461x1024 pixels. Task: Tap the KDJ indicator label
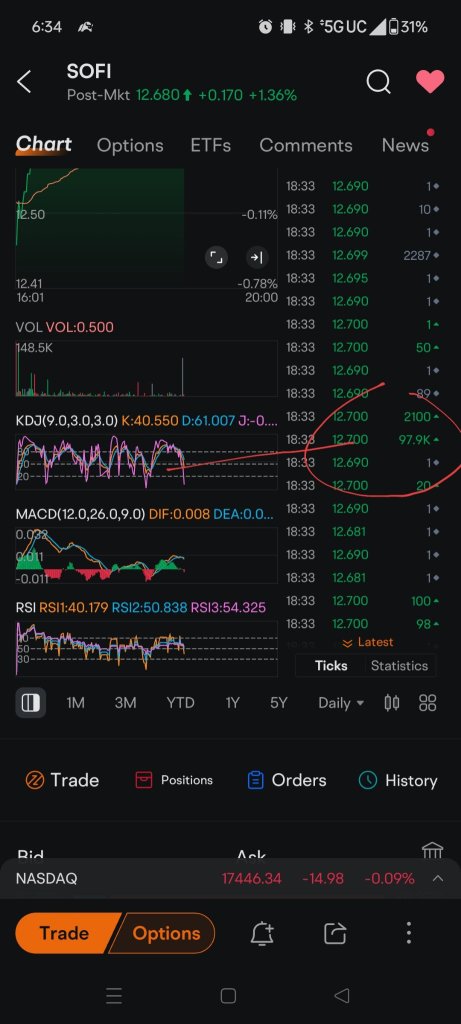click(x=67, y=421)
